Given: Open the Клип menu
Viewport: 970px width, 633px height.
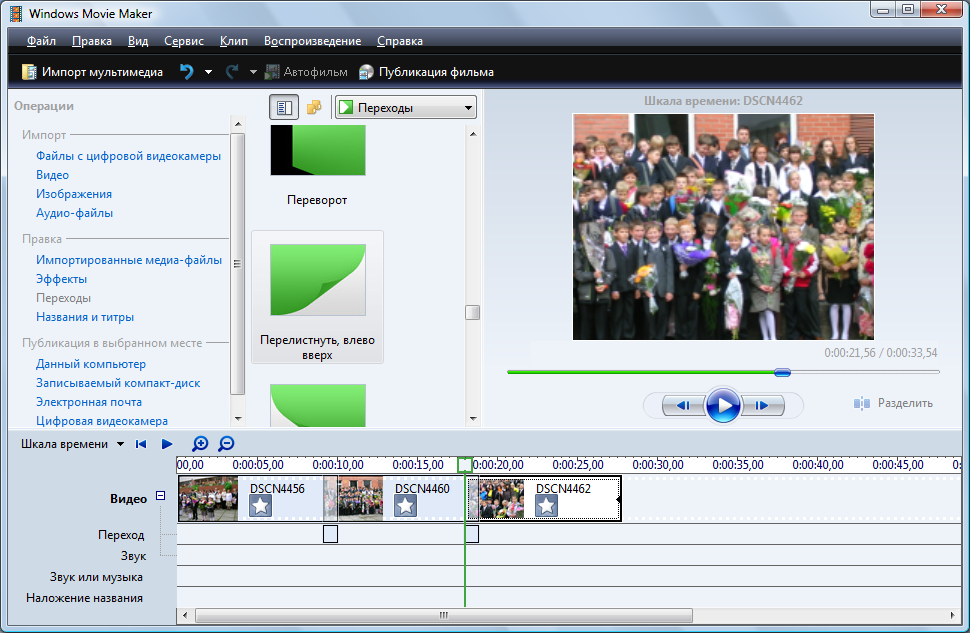Looking at the screenshot, I should tap(234, 41).
